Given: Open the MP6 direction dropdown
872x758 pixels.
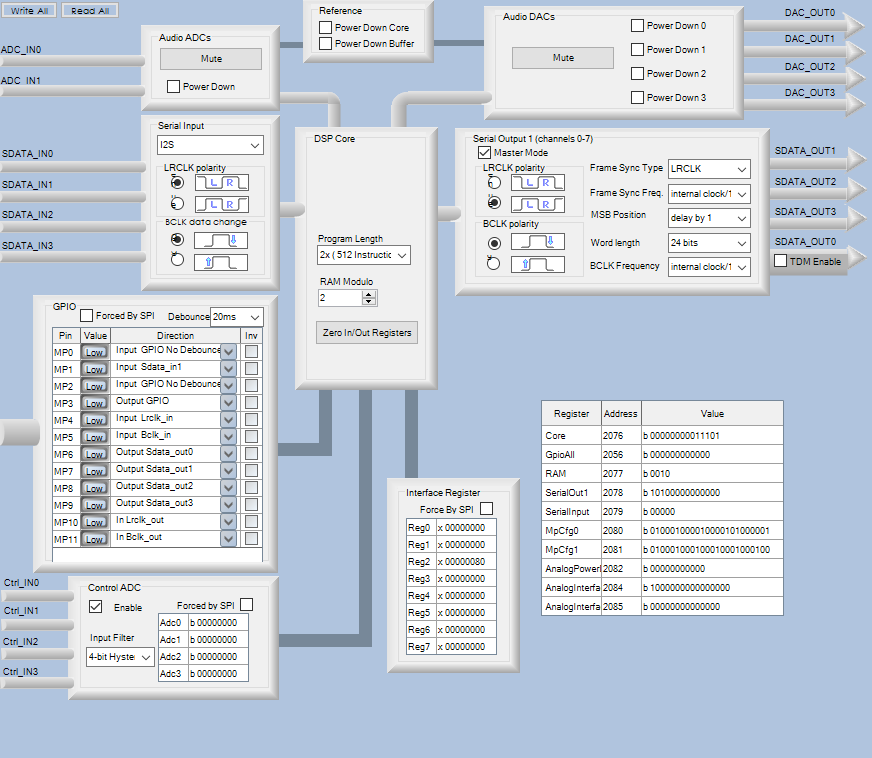Looking at the screenshot, I should coord(228,453).
